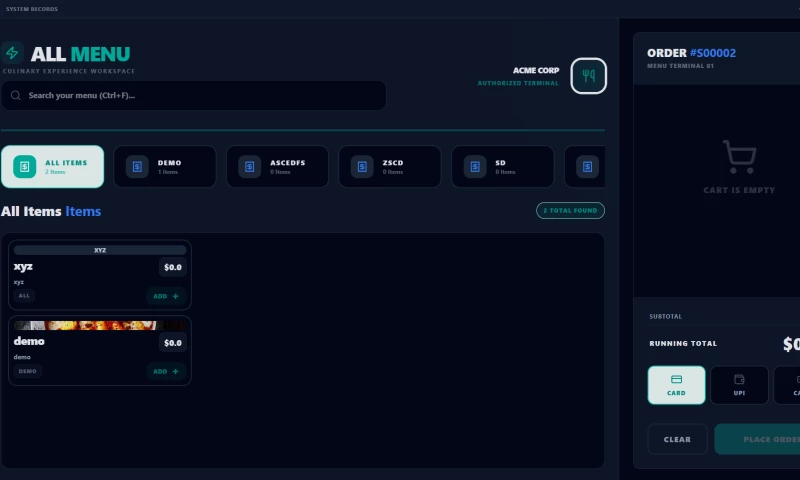Select the All Items category tab

click(x=53, y=167)
